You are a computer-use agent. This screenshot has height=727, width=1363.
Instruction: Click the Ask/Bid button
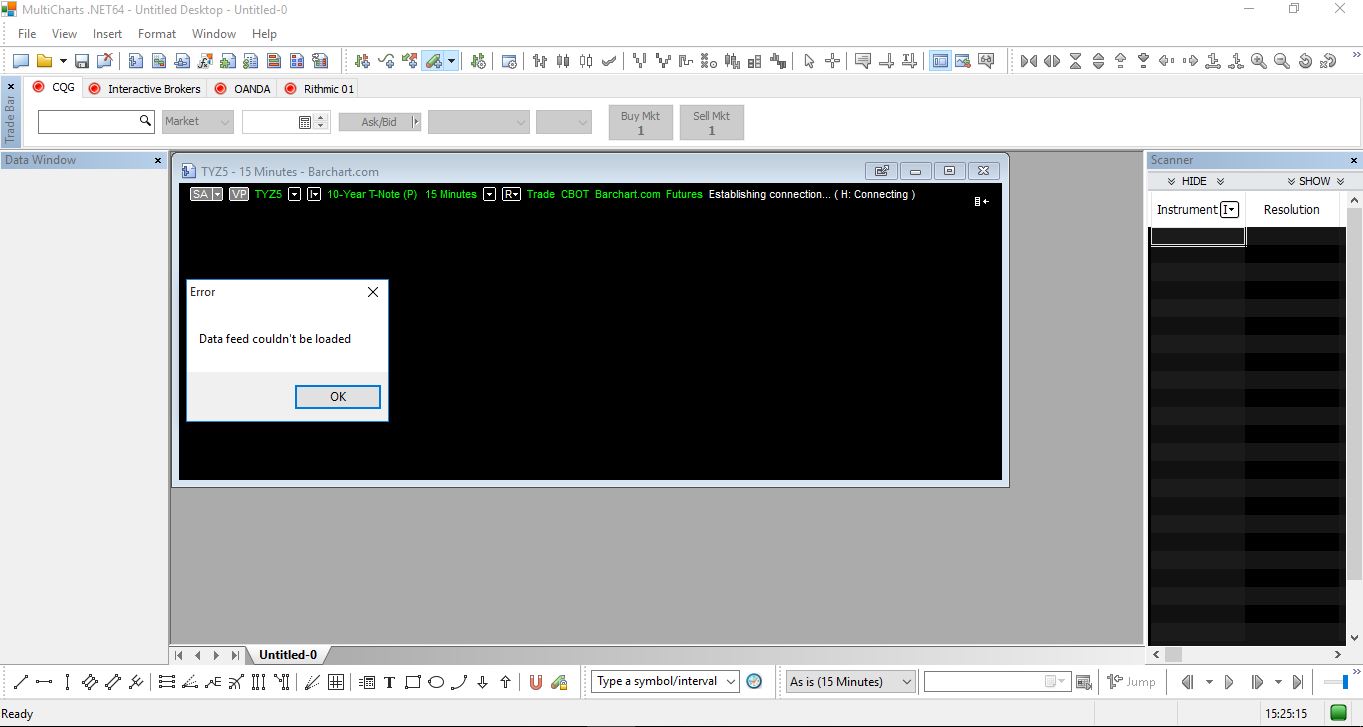[x=379, y=122]
